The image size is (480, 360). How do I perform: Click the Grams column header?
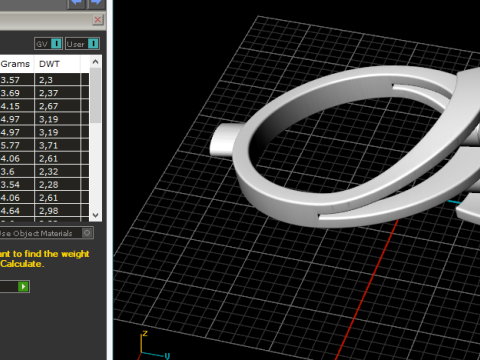click(17, 64)
